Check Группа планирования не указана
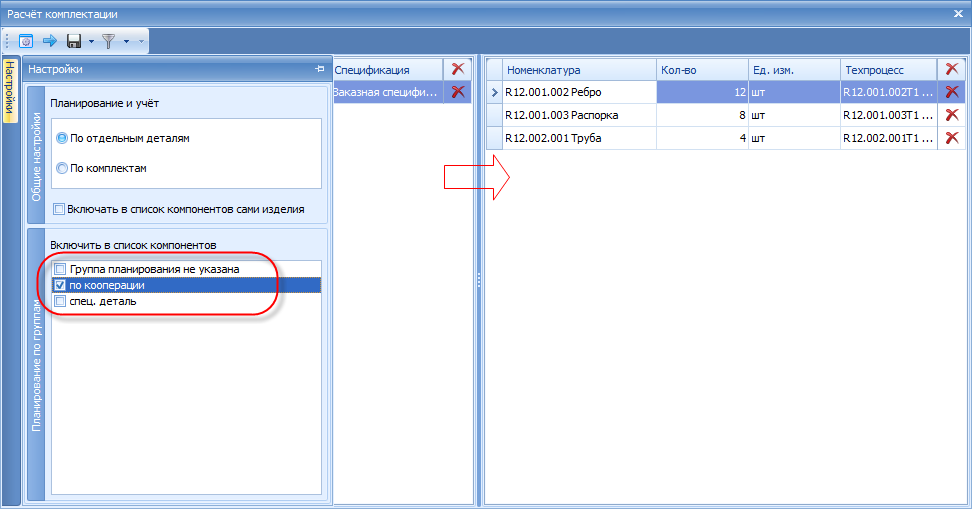Viewport: 972px width, 509px height. point(60,269)
